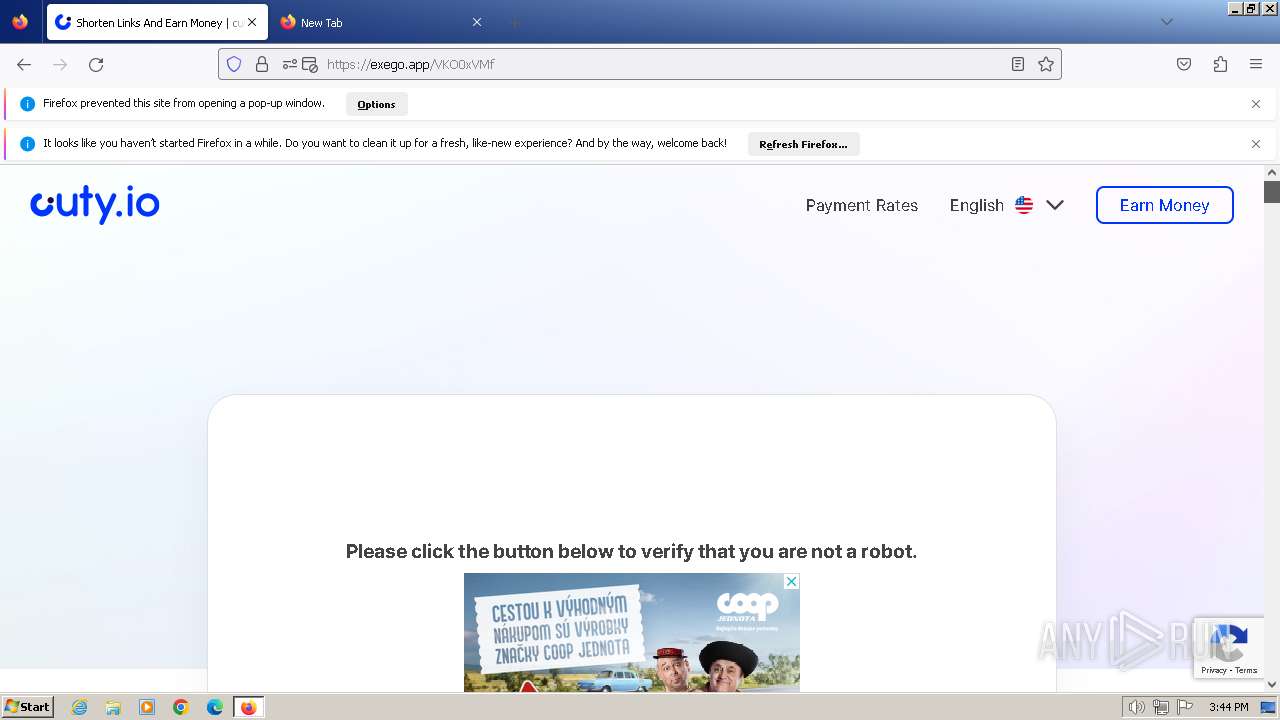This screenshot has width=1280, height=720.
Task: Close the New Tab tab
Action: point(477,22)
